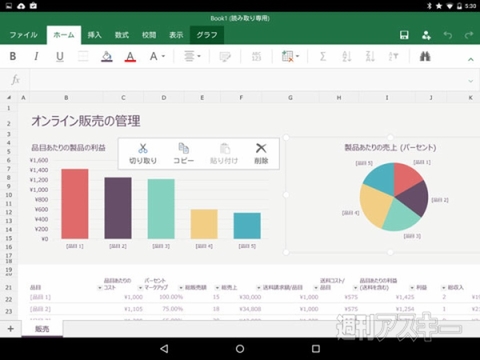Choose 切り取り in the popup menu
Screen dimensions: 480x360
click(143, 154)
